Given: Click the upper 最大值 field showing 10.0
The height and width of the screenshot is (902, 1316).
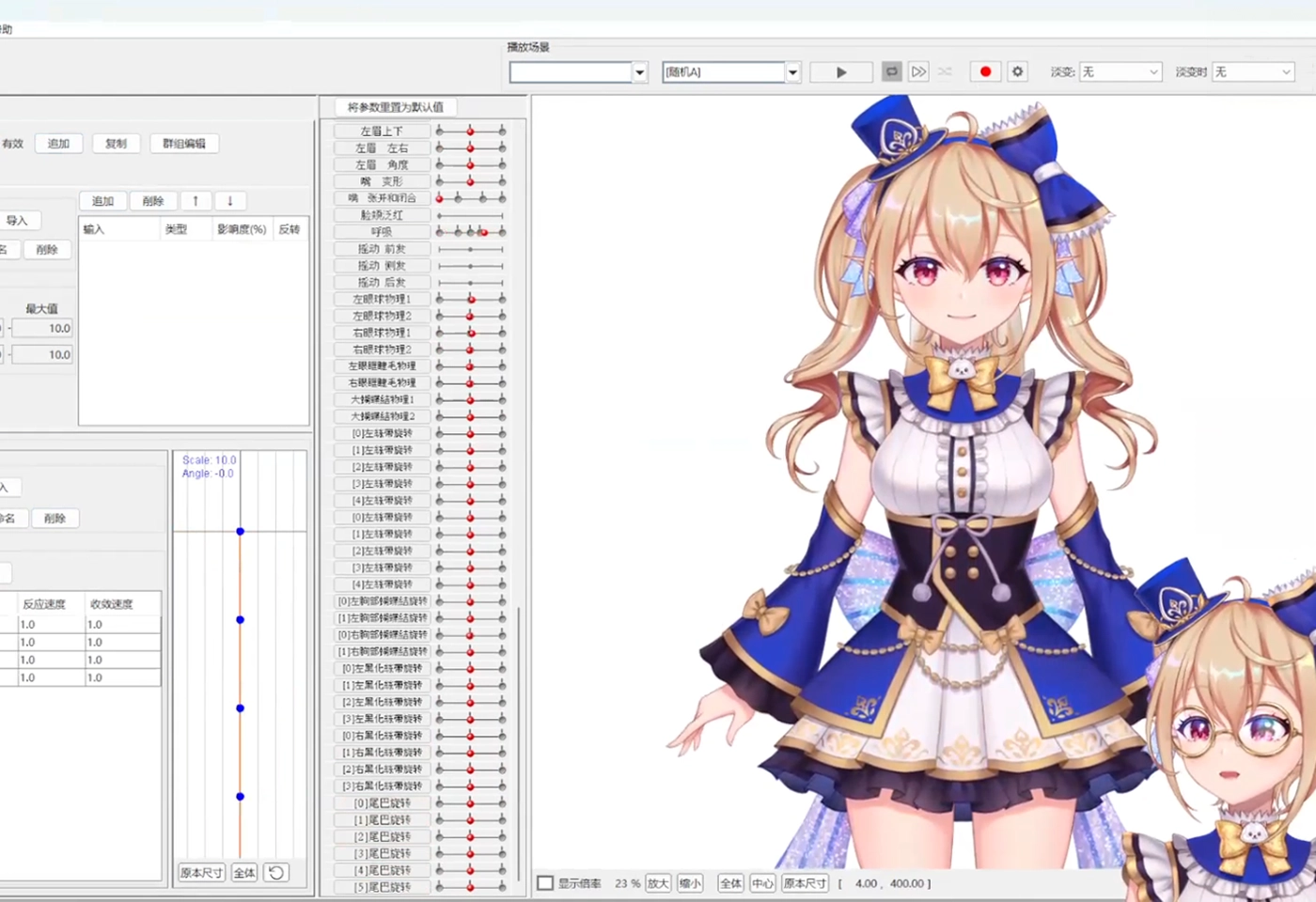Looking at the screenshot, I should [42, 329].
